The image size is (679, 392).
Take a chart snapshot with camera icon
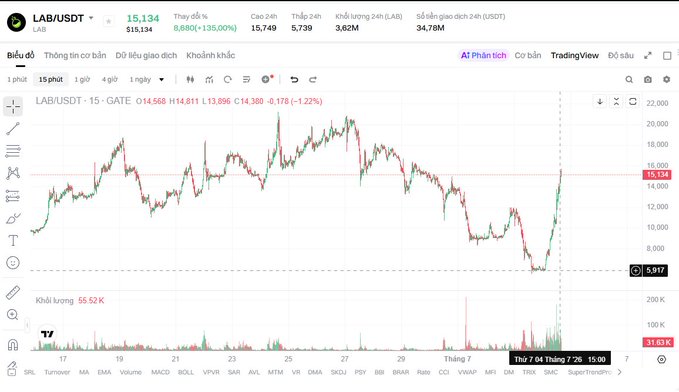pyautogui.click(x=648, y=79)
